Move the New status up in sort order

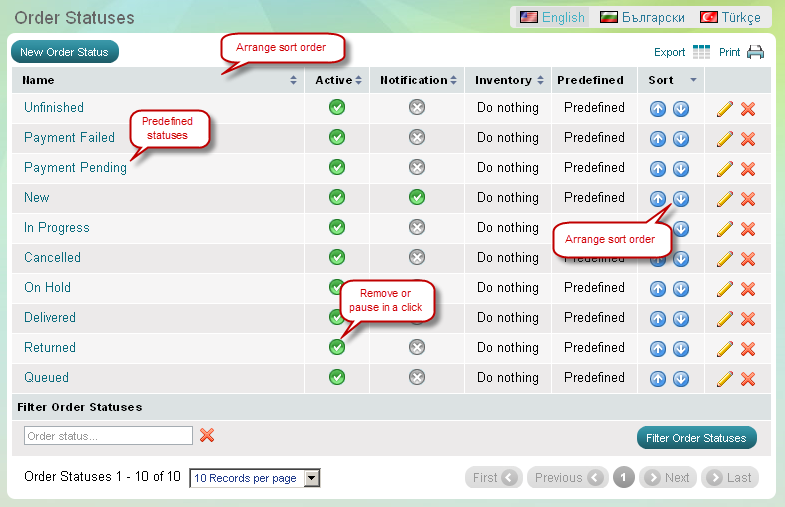(658, 198)
